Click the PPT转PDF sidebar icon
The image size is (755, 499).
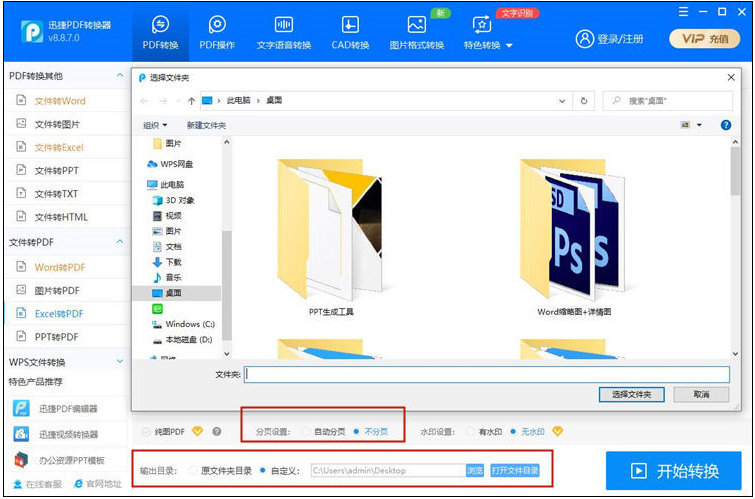coord(21,336)
